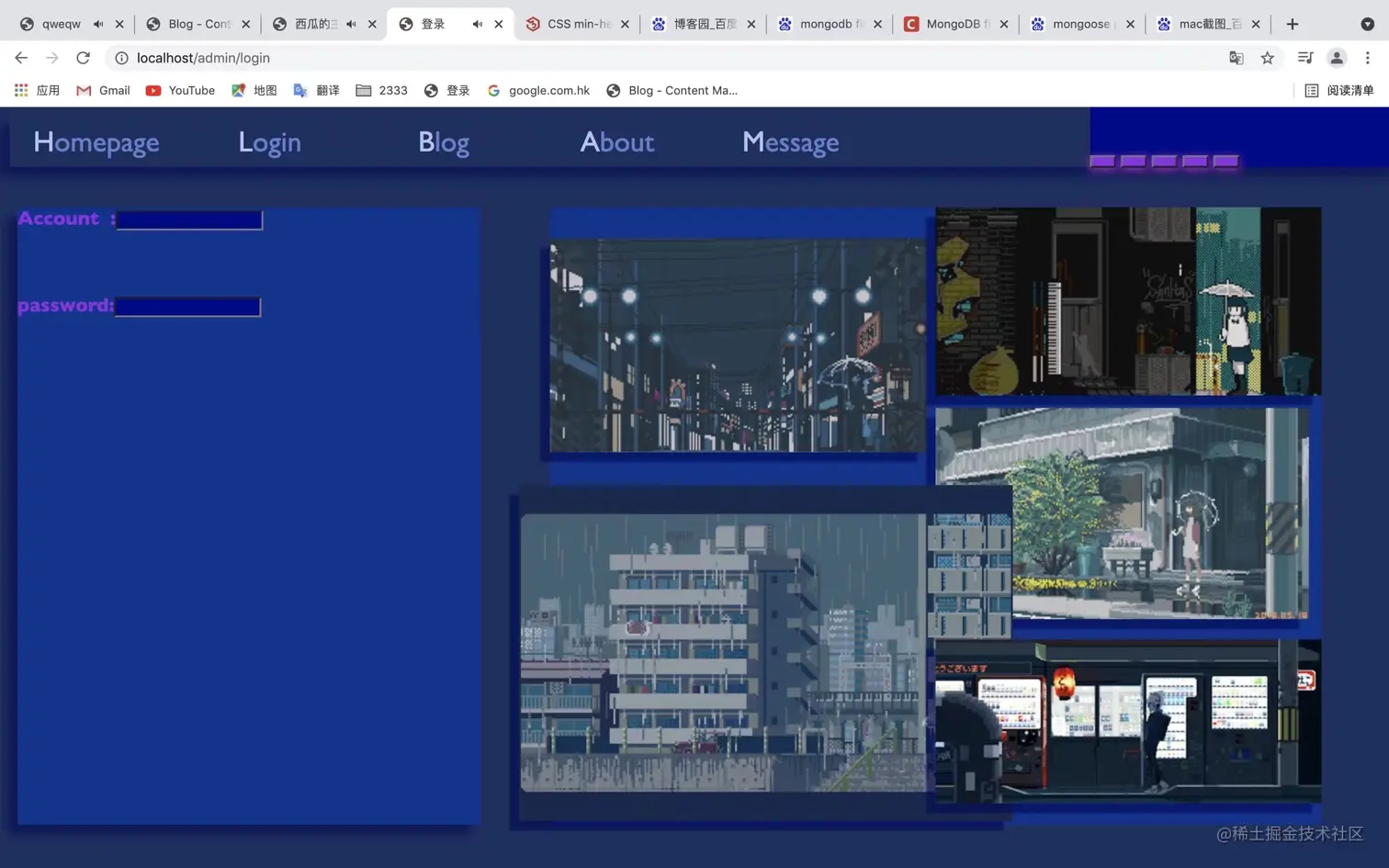Open the Apps (应用) bookmark shortcut
Image resolution: width=1389 pixels, height=868 pixels.
[x=37, y=90]
